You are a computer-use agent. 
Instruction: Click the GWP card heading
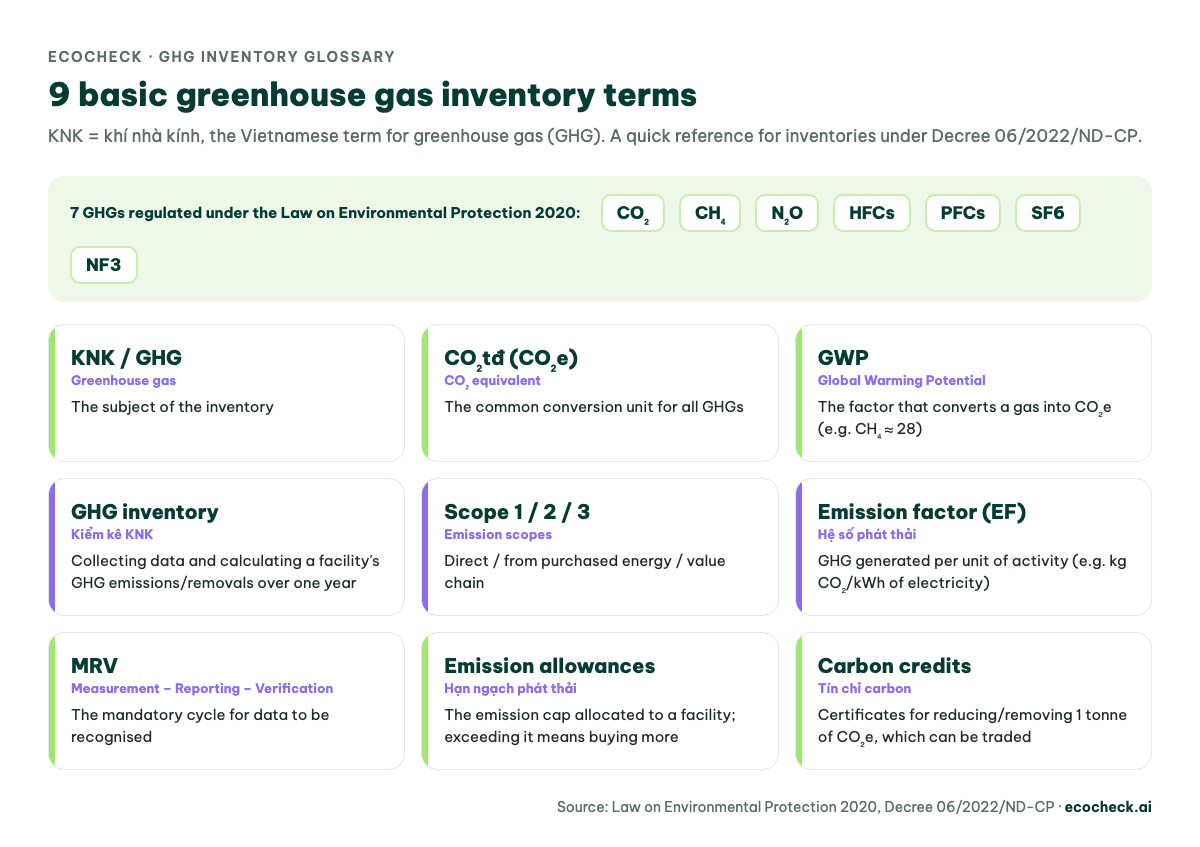(843, 358)
